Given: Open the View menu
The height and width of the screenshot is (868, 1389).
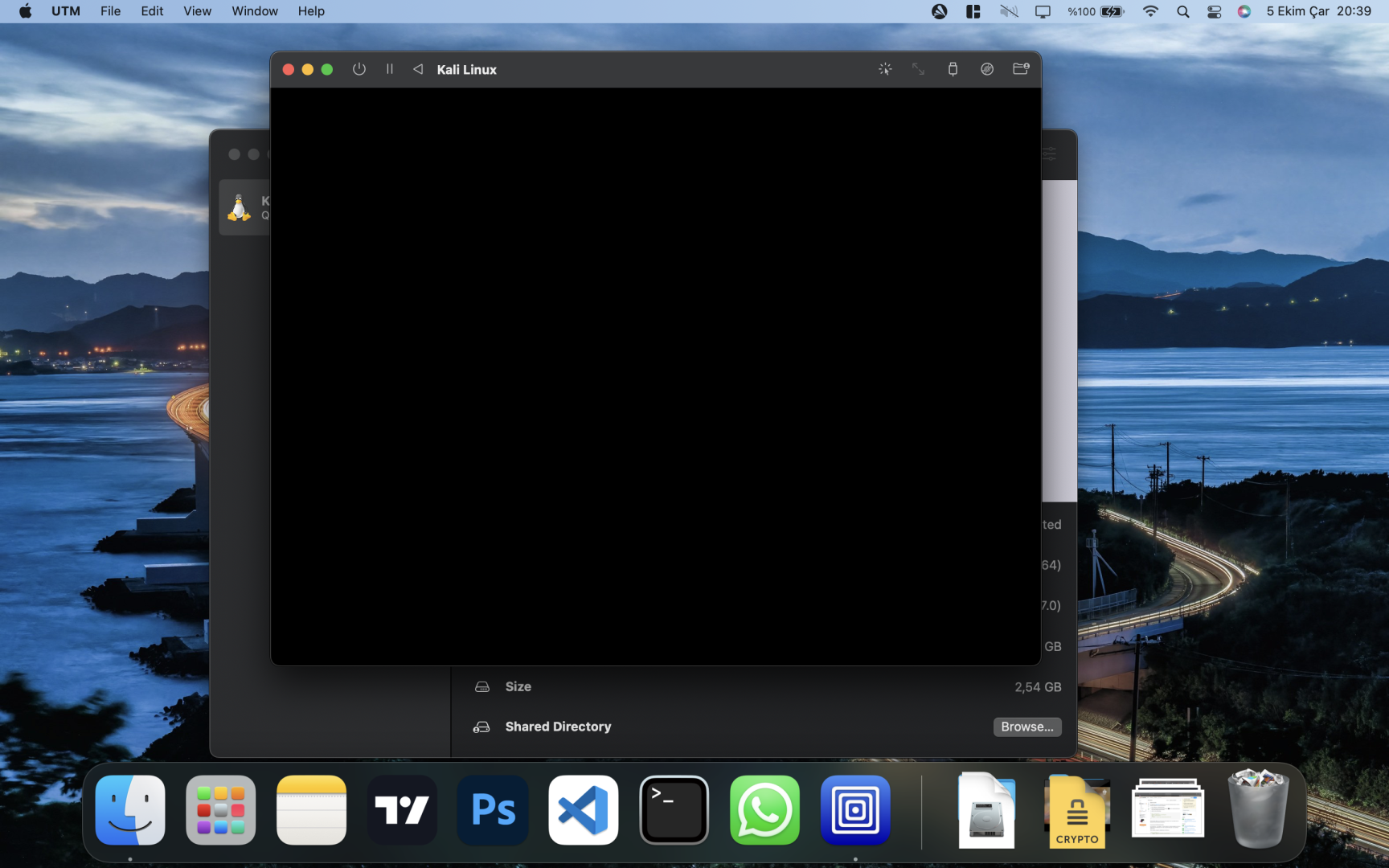Looking at the screenshot, I should (x=197, y=11).
